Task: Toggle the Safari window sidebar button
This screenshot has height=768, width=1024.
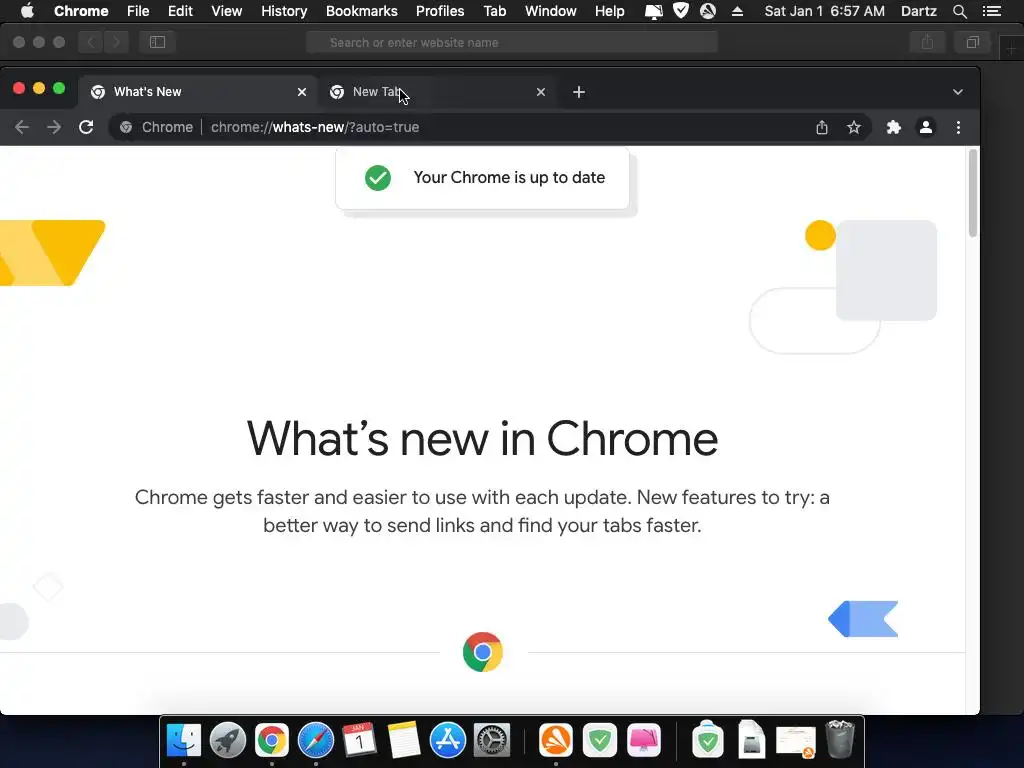Action: point(157,42)
